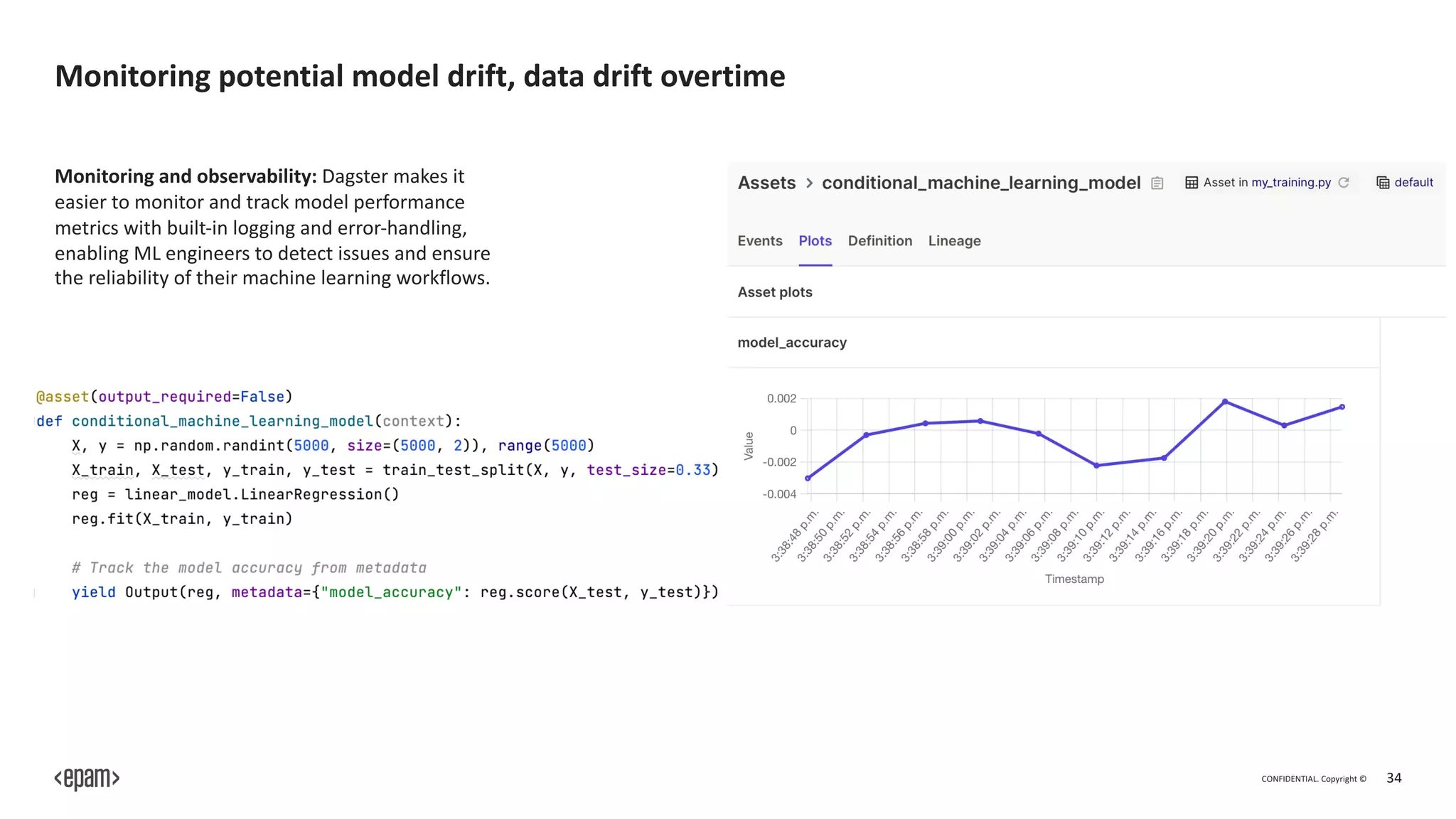Switch to the Definition tab
Viewport: 1456px width, 819px height.
880,241
